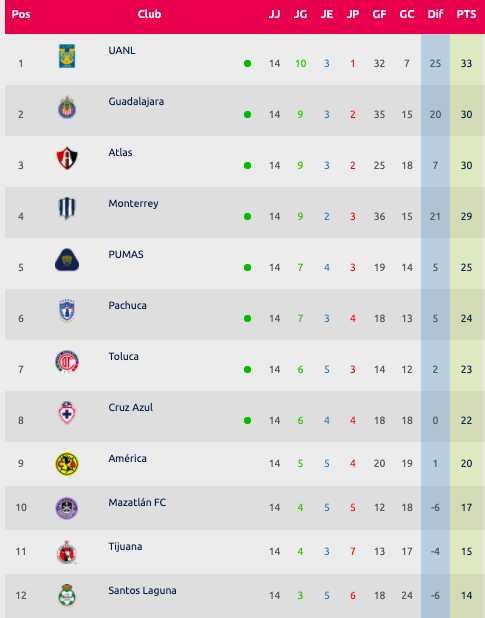The width and height of the screenshot is (485, 618).
Task: Click the Cruz Azul club crest
Action: 67,413
